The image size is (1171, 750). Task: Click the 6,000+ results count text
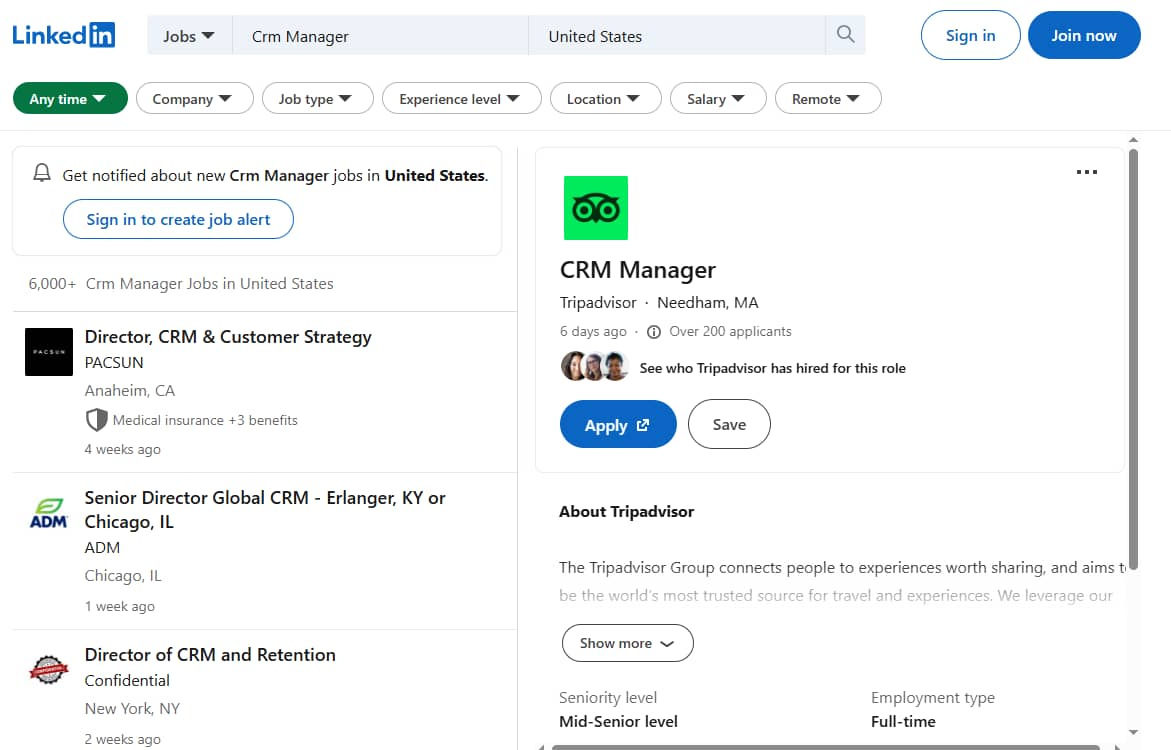[52, 284]
